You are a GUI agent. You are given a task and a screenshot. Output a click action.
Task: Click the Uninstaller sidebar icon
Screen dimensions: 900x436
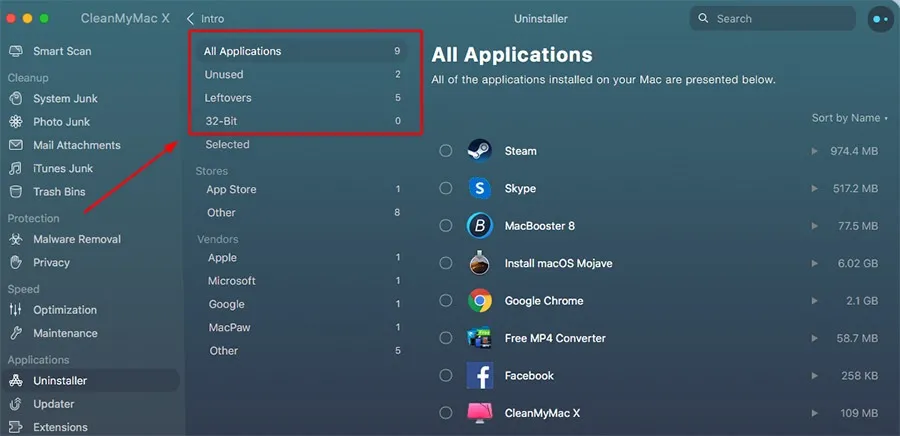tap(16, 380)
